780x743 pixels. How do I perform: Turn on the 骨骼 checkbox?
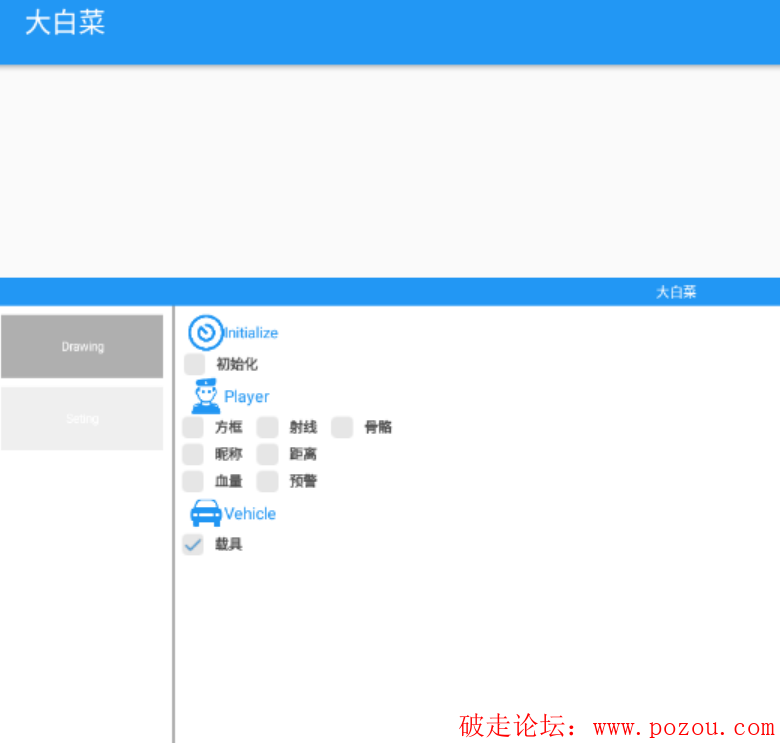click(x=342, y=427)
